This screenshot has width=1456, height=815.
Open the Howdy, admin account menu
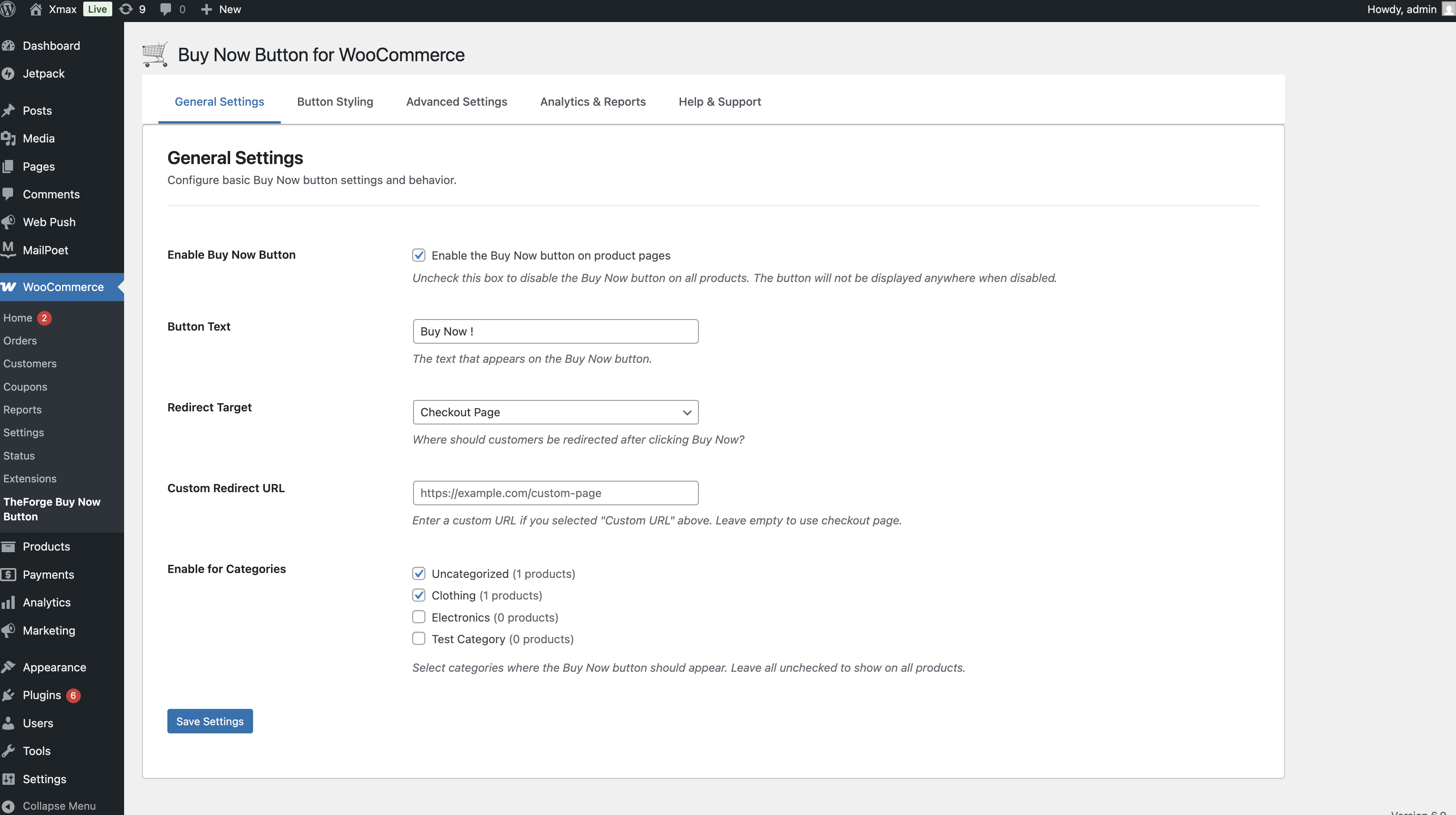(1402, 10)
